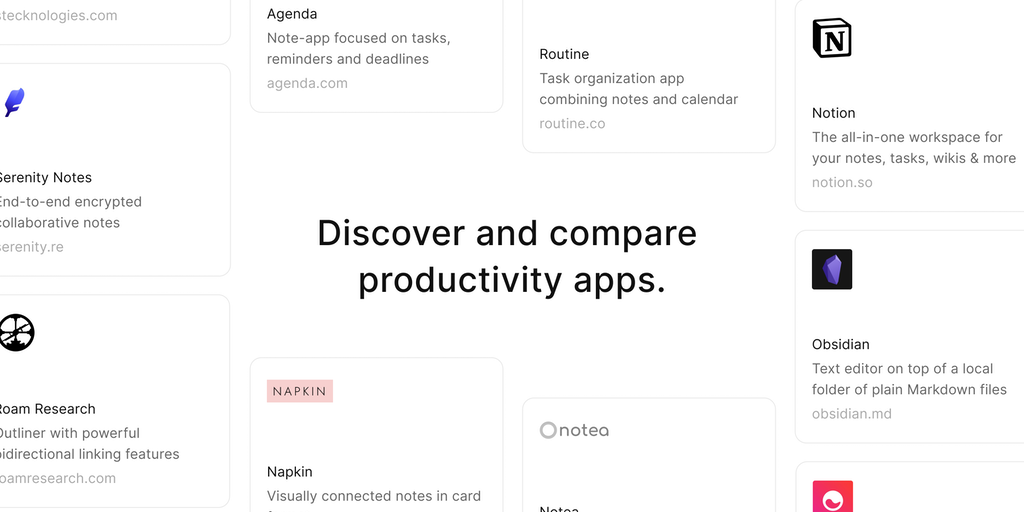Screen dimensions: 1024x512
Task: Click the Notion logo icon
Action: 832,38
